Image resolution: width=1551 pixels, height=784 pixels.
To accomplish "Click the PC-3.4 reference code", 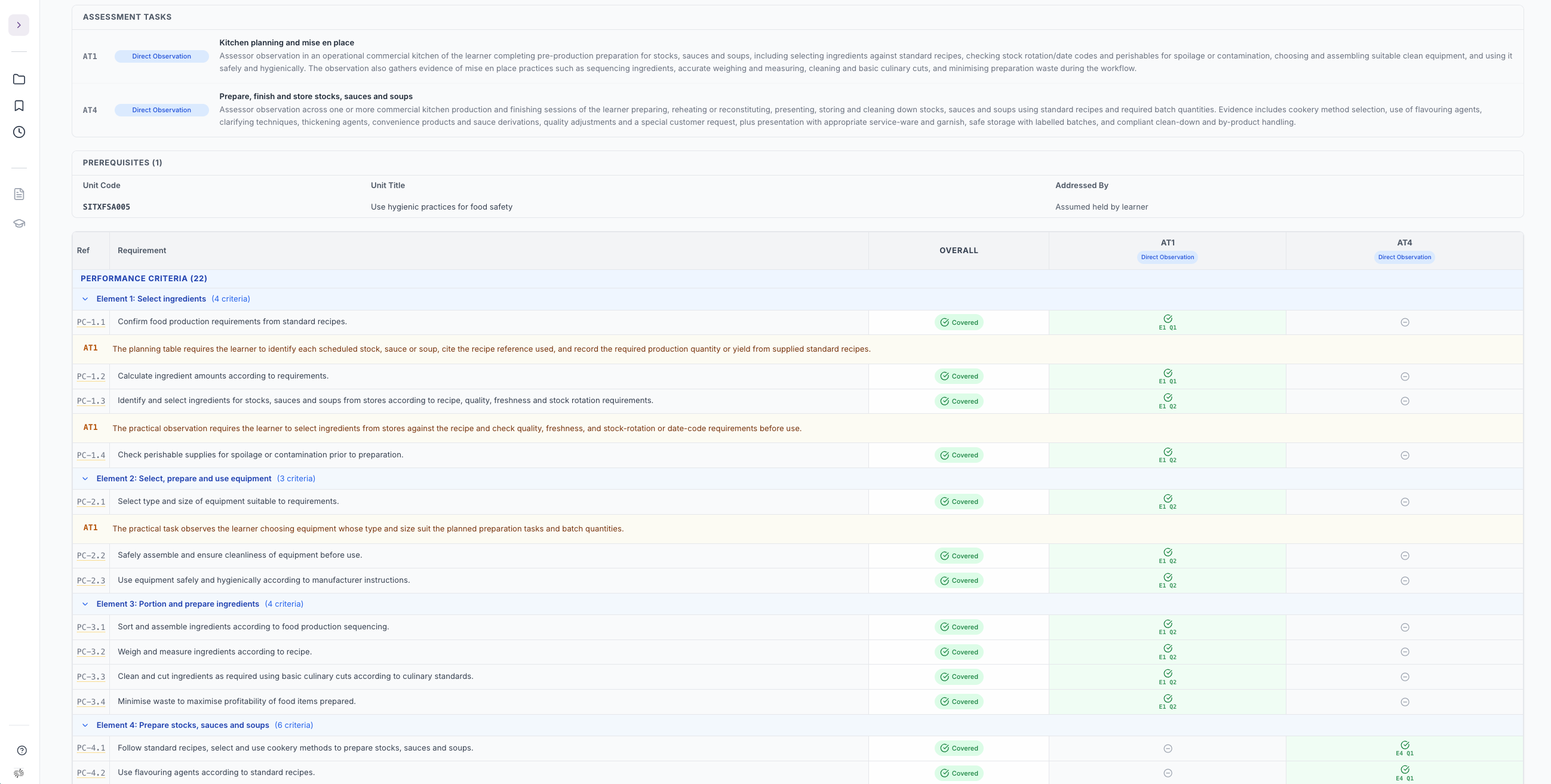I will (91, 702).
